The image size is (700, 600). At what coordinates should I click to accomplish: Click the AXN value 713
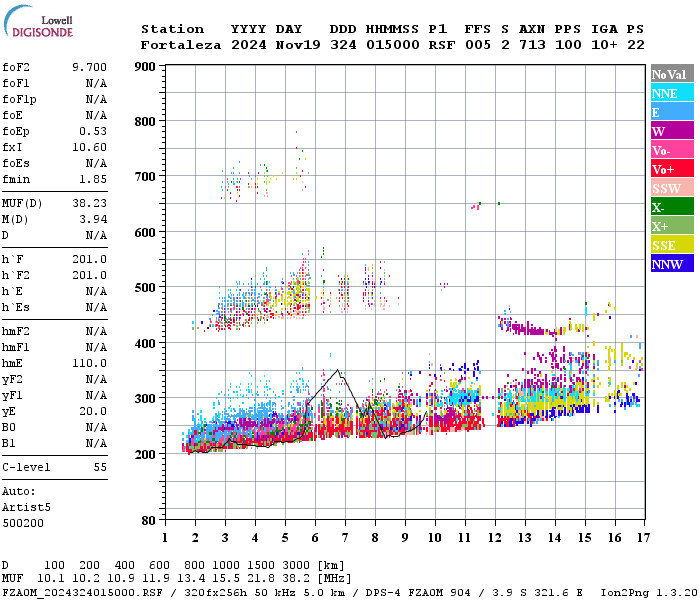click(532, 45)
